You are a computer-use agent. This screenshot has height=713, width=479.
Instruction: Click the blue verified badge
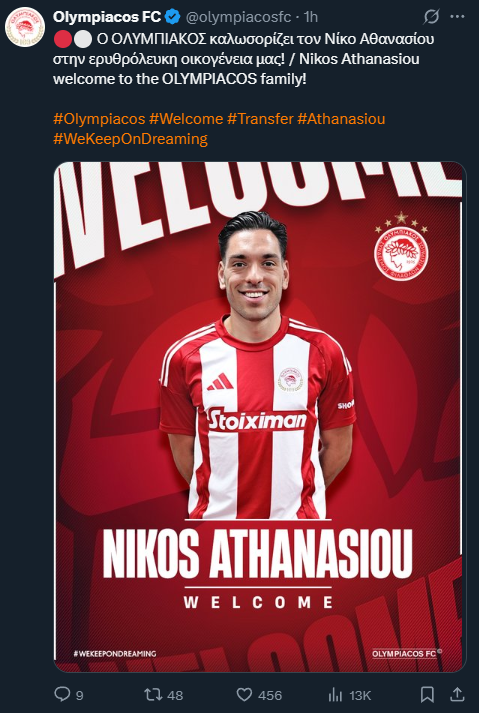point(172,17)
